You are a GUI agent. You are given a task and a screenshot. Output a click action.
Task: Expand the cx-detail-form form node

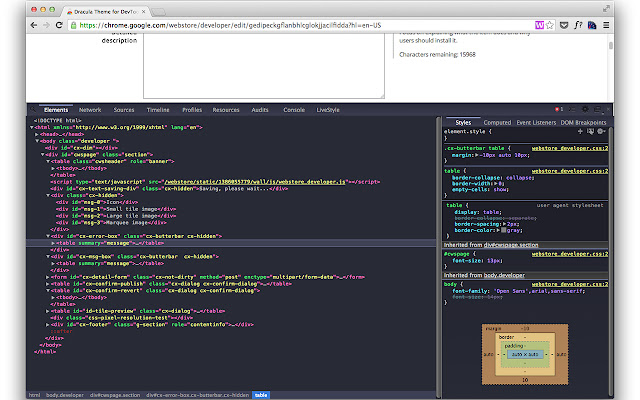(x=49, y=277)
